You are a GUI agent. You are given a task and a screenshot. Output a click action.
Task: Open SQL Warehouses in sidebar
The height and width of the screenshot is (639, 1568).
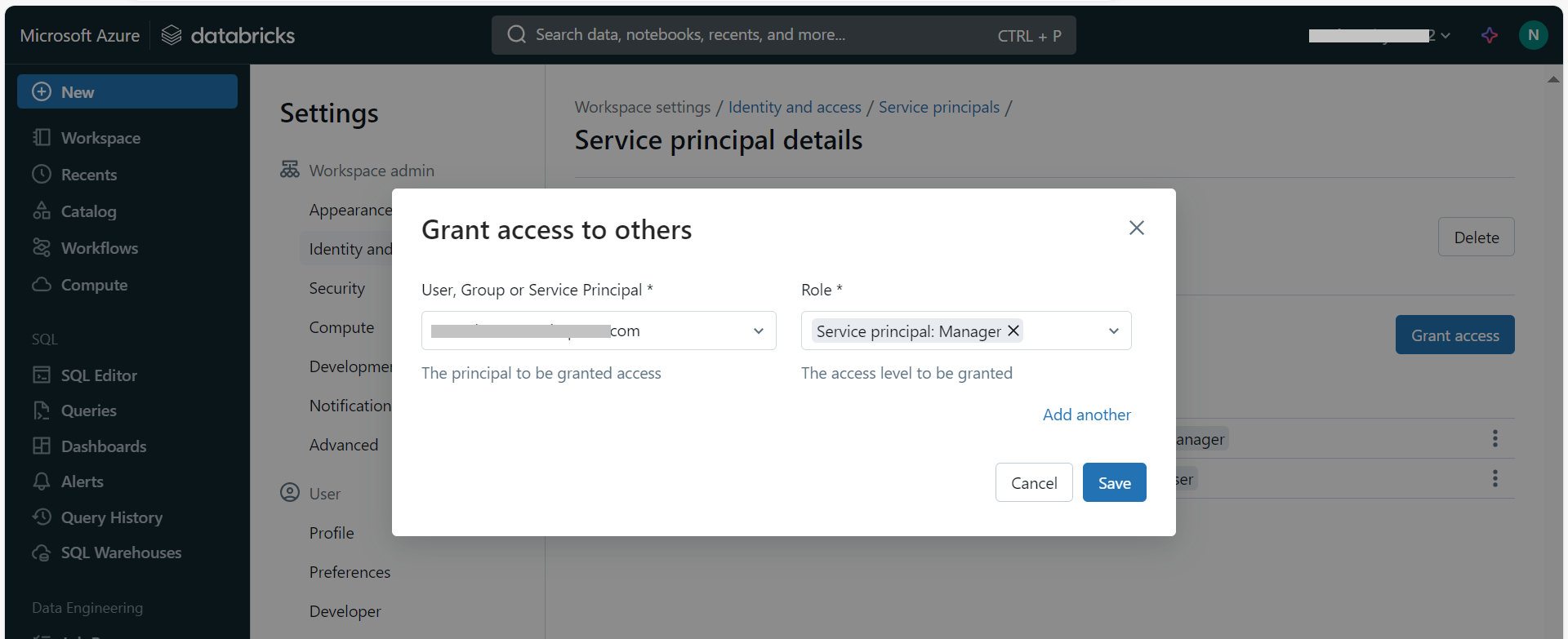coord(120,552)
